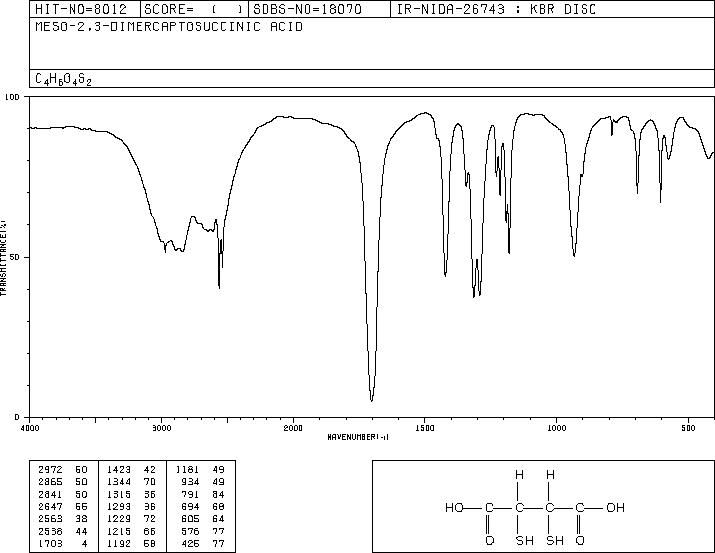Select peak value 1215 in the table
Viewport: 715px width, 553px height.
coord(119,531)
